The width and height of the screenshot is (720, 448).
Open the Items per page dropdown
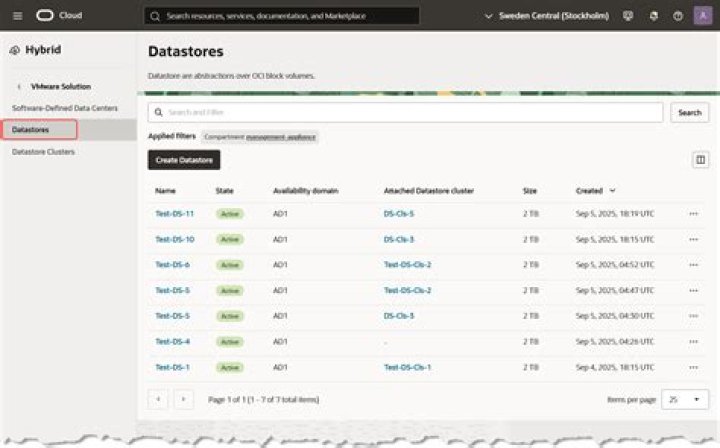(x=685, y=399)
